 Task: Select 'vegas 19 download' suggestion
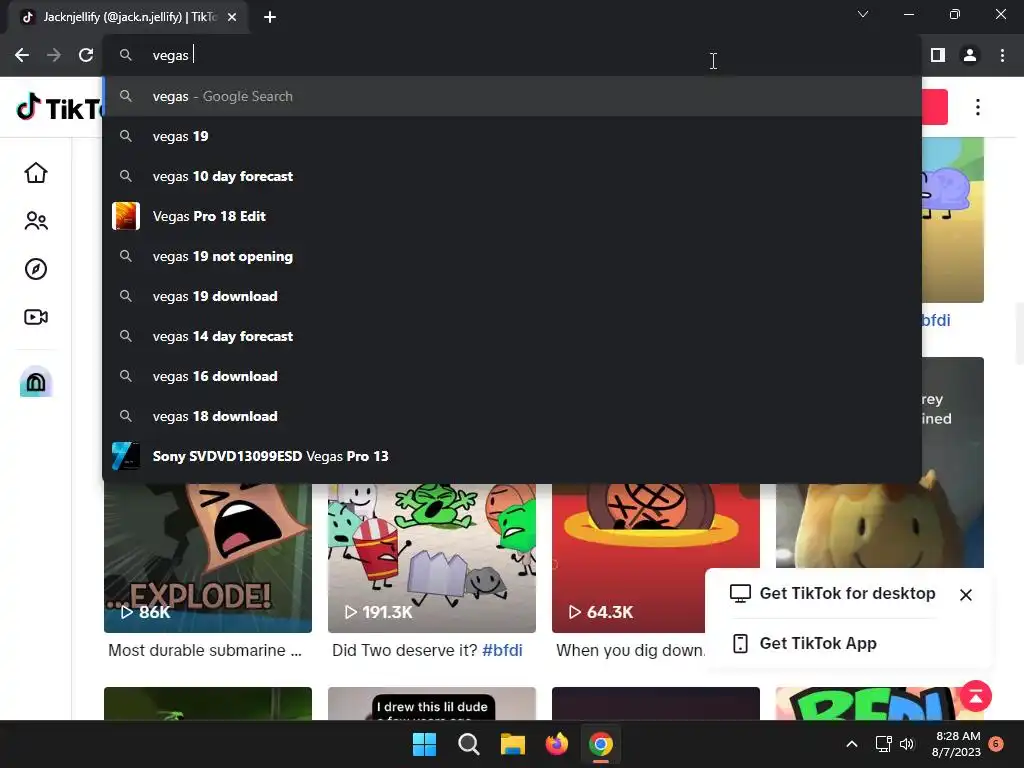click(512, 296)
